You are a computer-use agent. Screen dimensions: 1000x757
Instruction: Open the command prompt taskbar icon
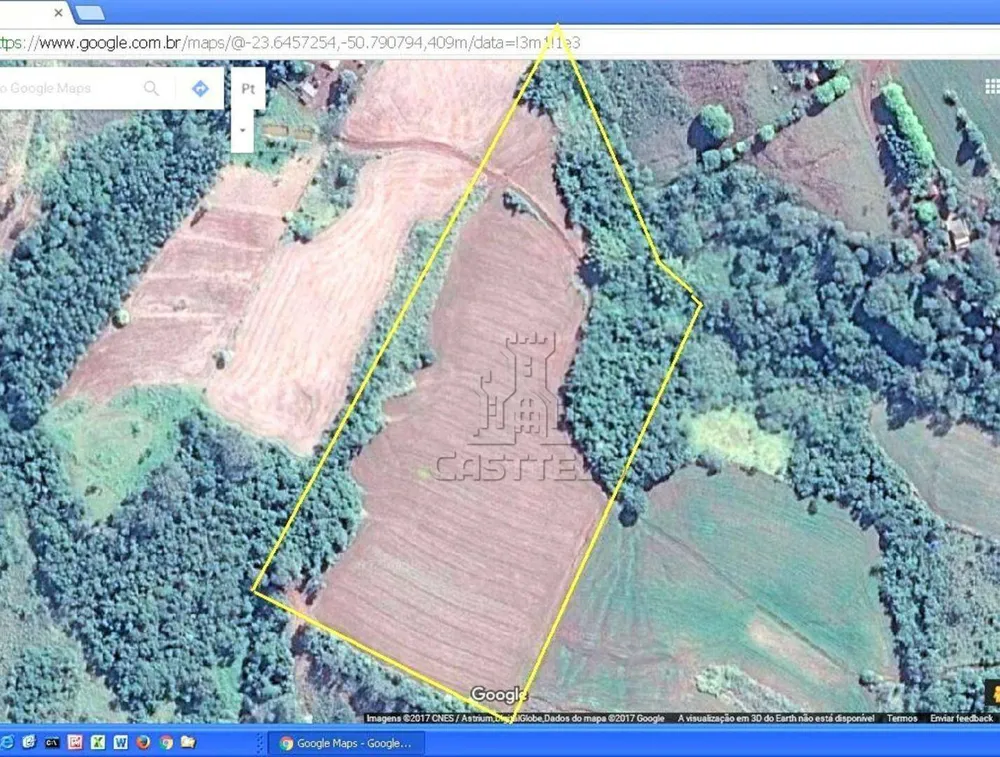tap(52, 742)
